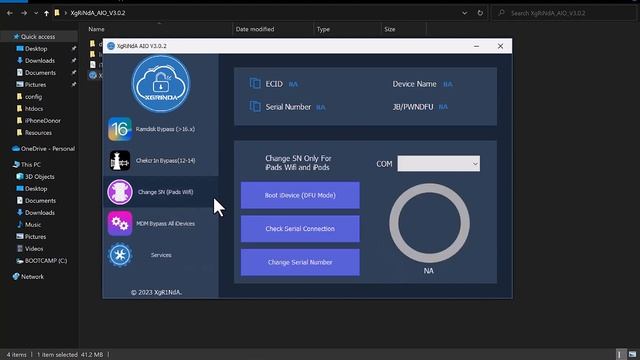Click the NA value beside JB/PWNDFU
Viewport: 640px width, 360px height.
coord(443,107)
